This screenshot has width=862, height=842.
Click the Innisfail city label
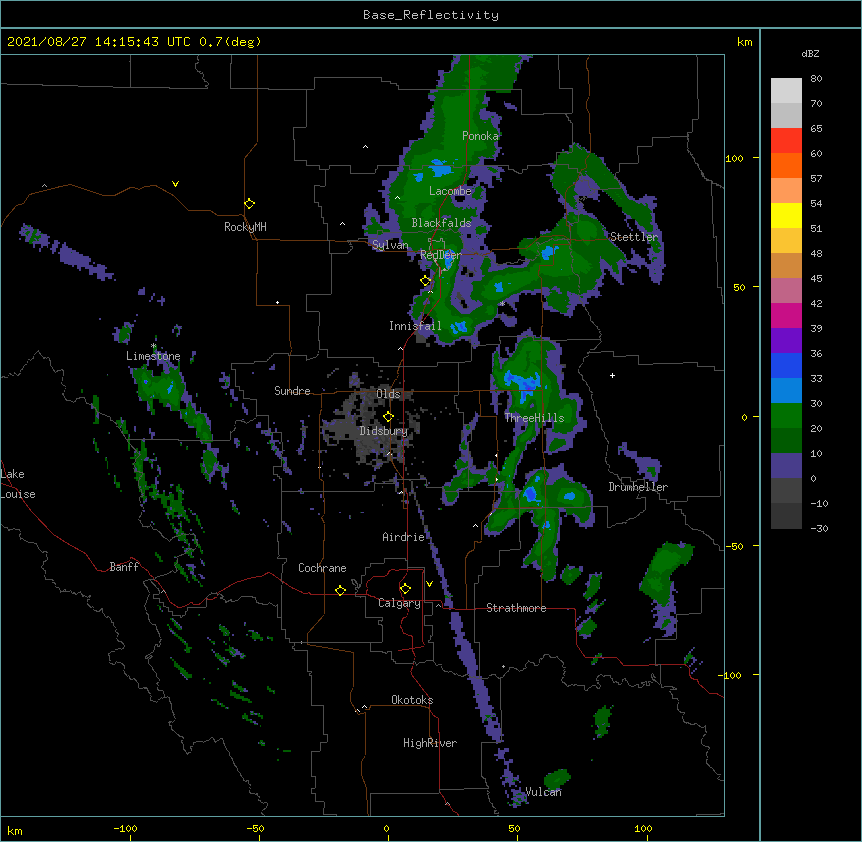tap(415, 326)
